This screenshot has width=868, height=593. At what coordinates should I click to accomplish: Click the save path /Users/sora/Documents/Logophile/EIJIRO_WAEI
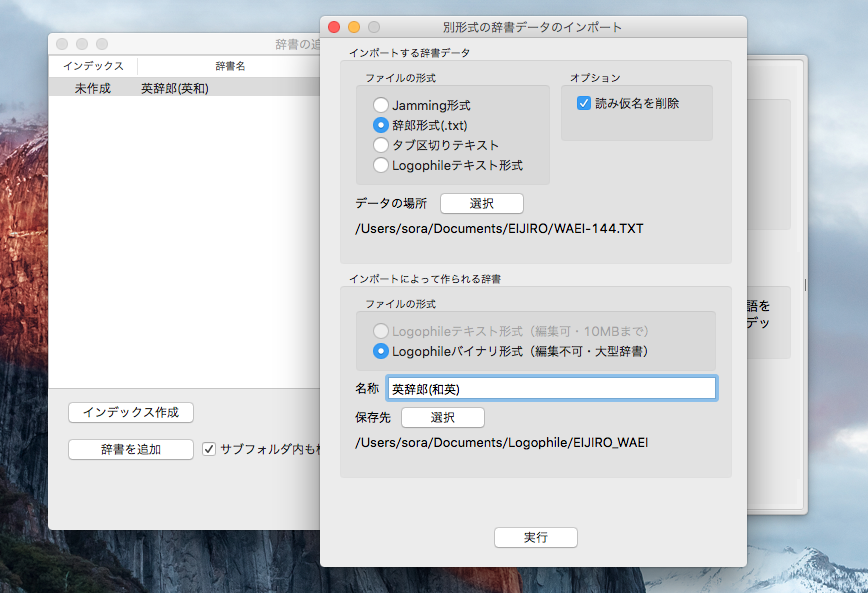pyautogui.click(x=502, y=442)
